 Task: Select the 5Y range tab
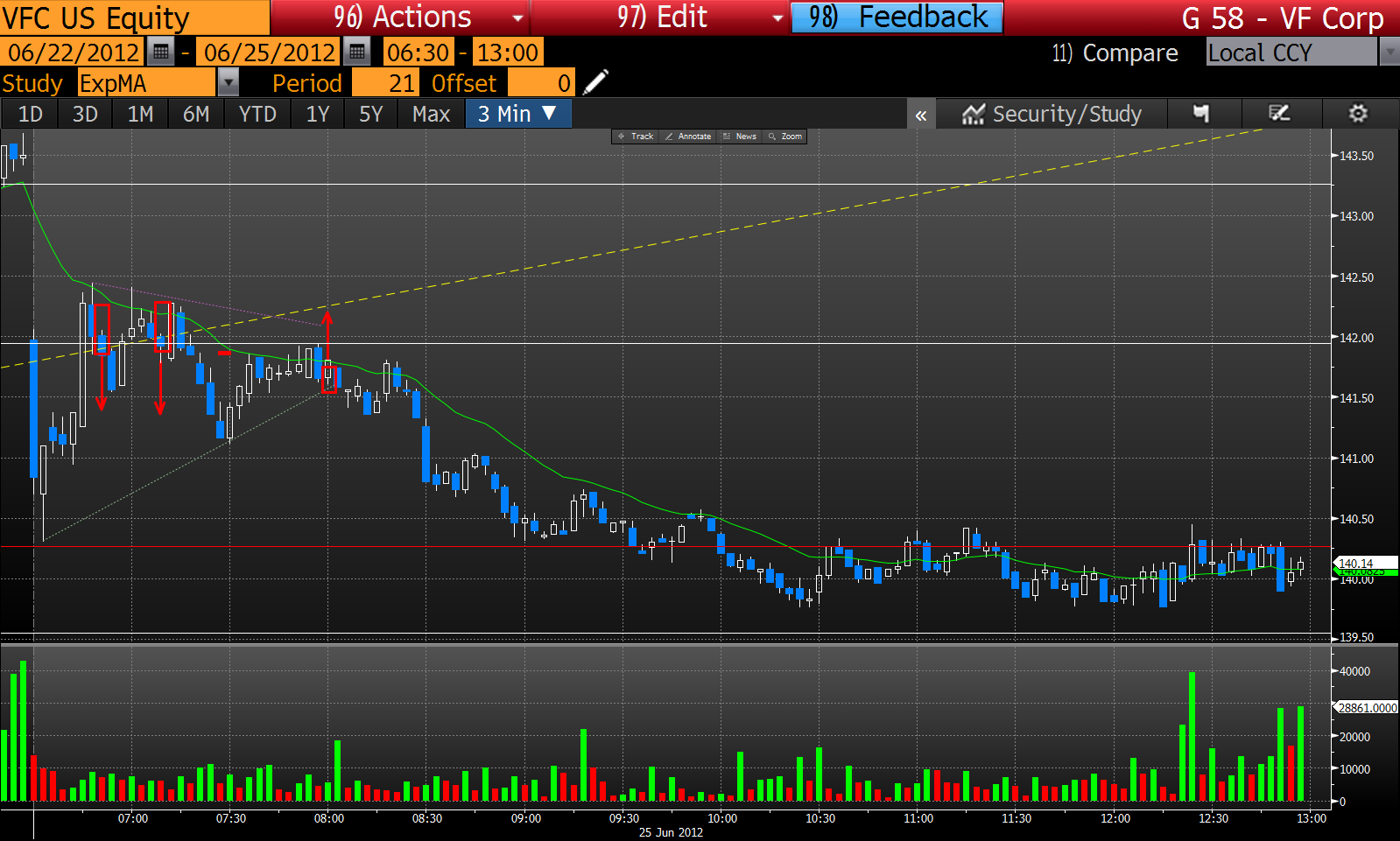point(371,115)
